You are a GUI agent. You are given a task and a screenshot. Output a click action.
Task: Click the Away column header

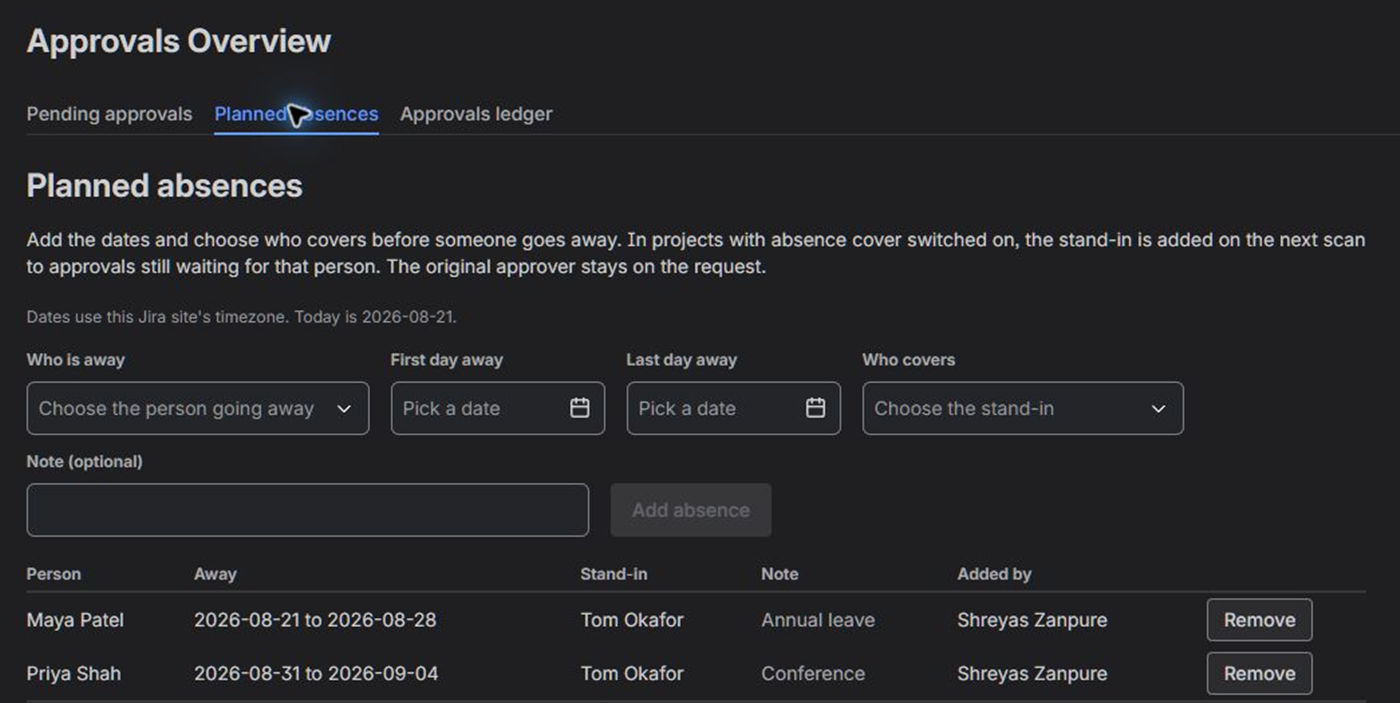pyautogui.click(x=215, y=574)
